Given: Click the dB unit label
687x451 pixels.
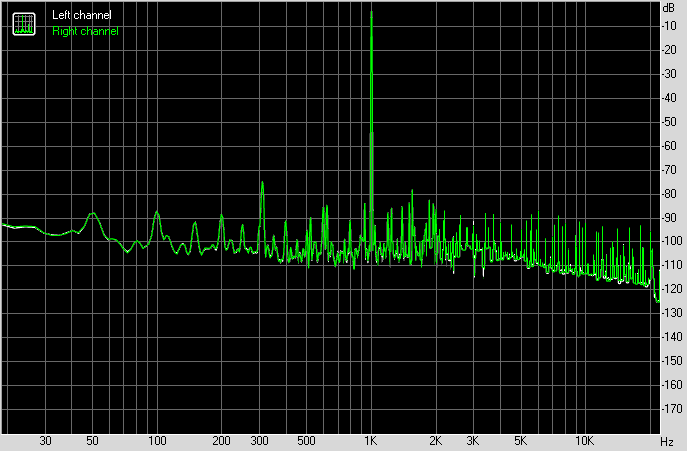Looking at the screenshot, I should coord(669,7).
